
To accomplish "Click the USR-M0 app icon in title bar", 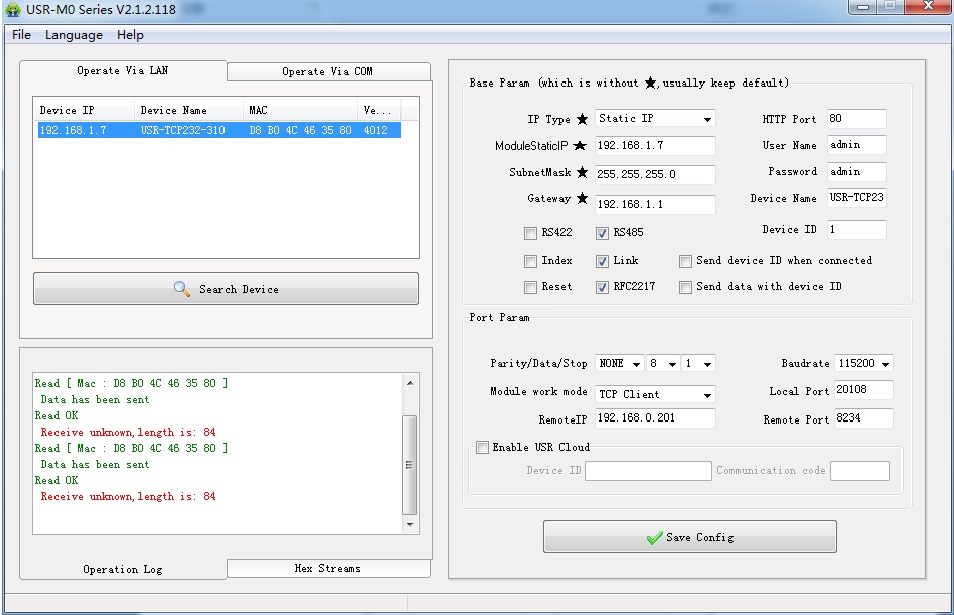I will click(13, 10).
